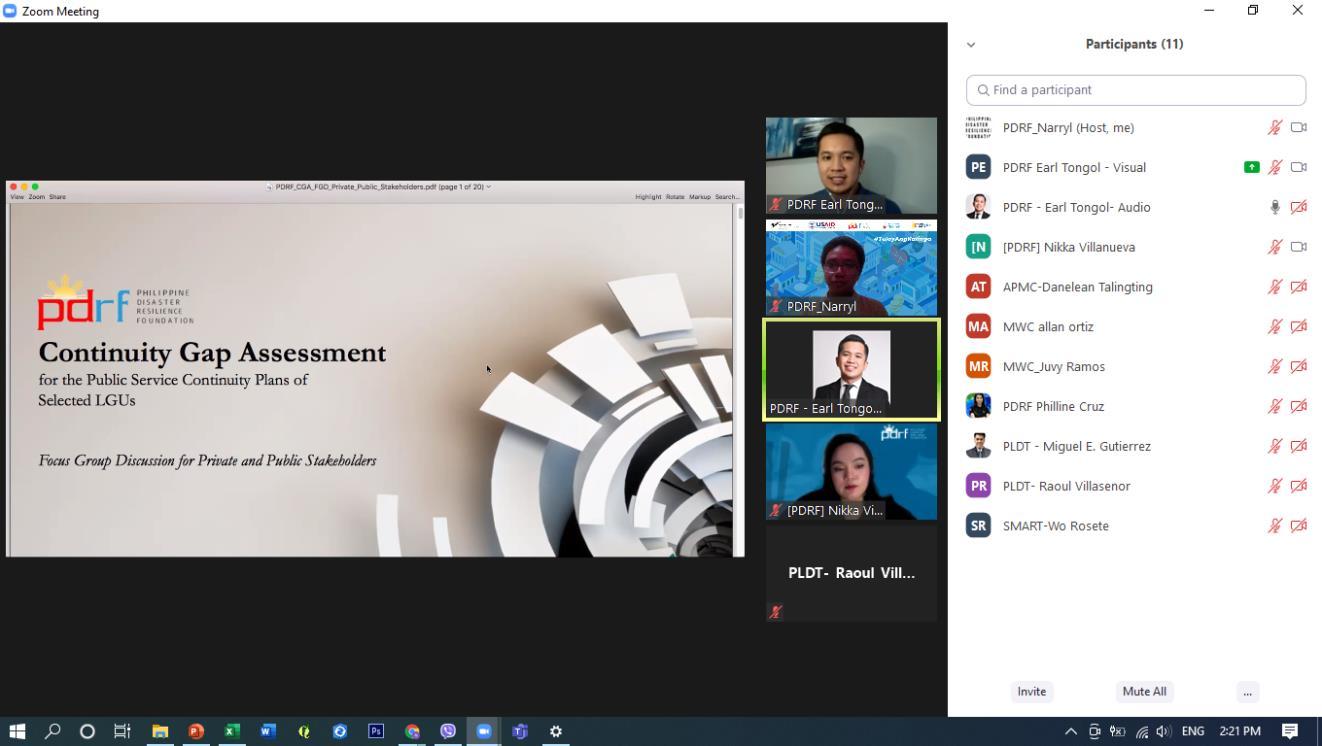Select PDRF Philline Cruz in participants list
1322x746 pixels.
(x=1053, y=406)
